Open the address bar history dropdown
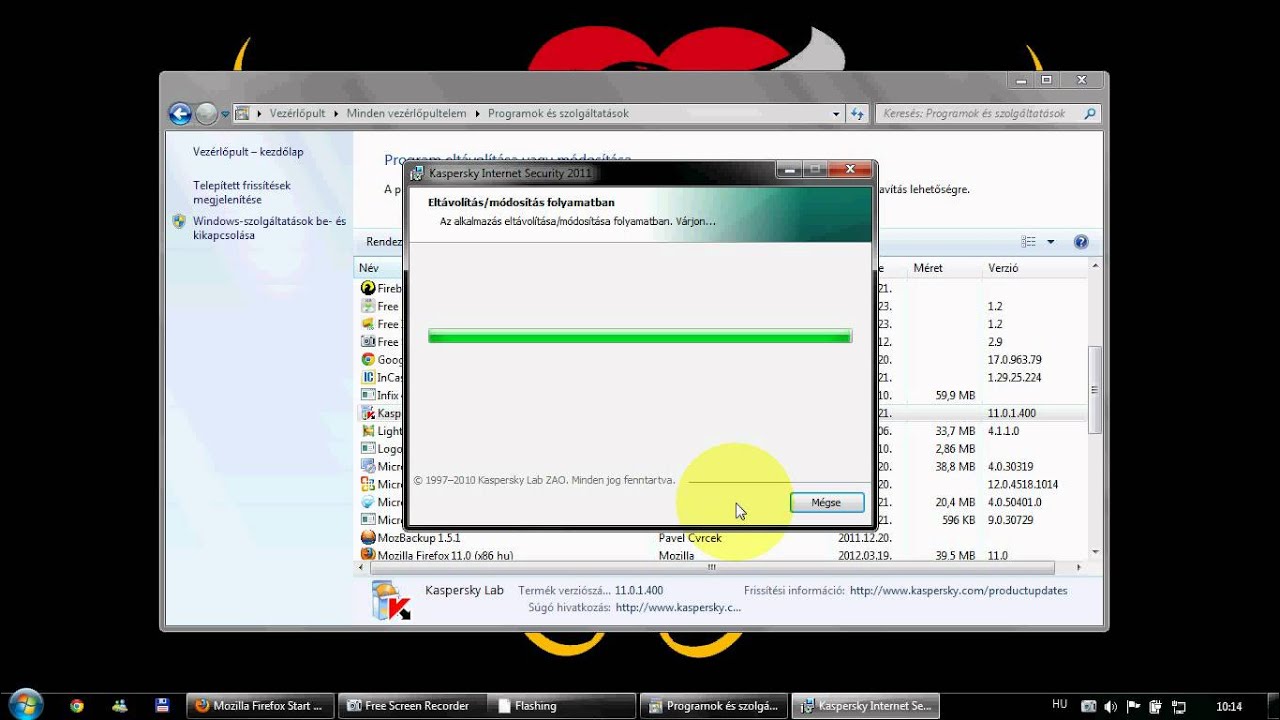This screenshot has width=1280, height=720. tap(836, 114)
